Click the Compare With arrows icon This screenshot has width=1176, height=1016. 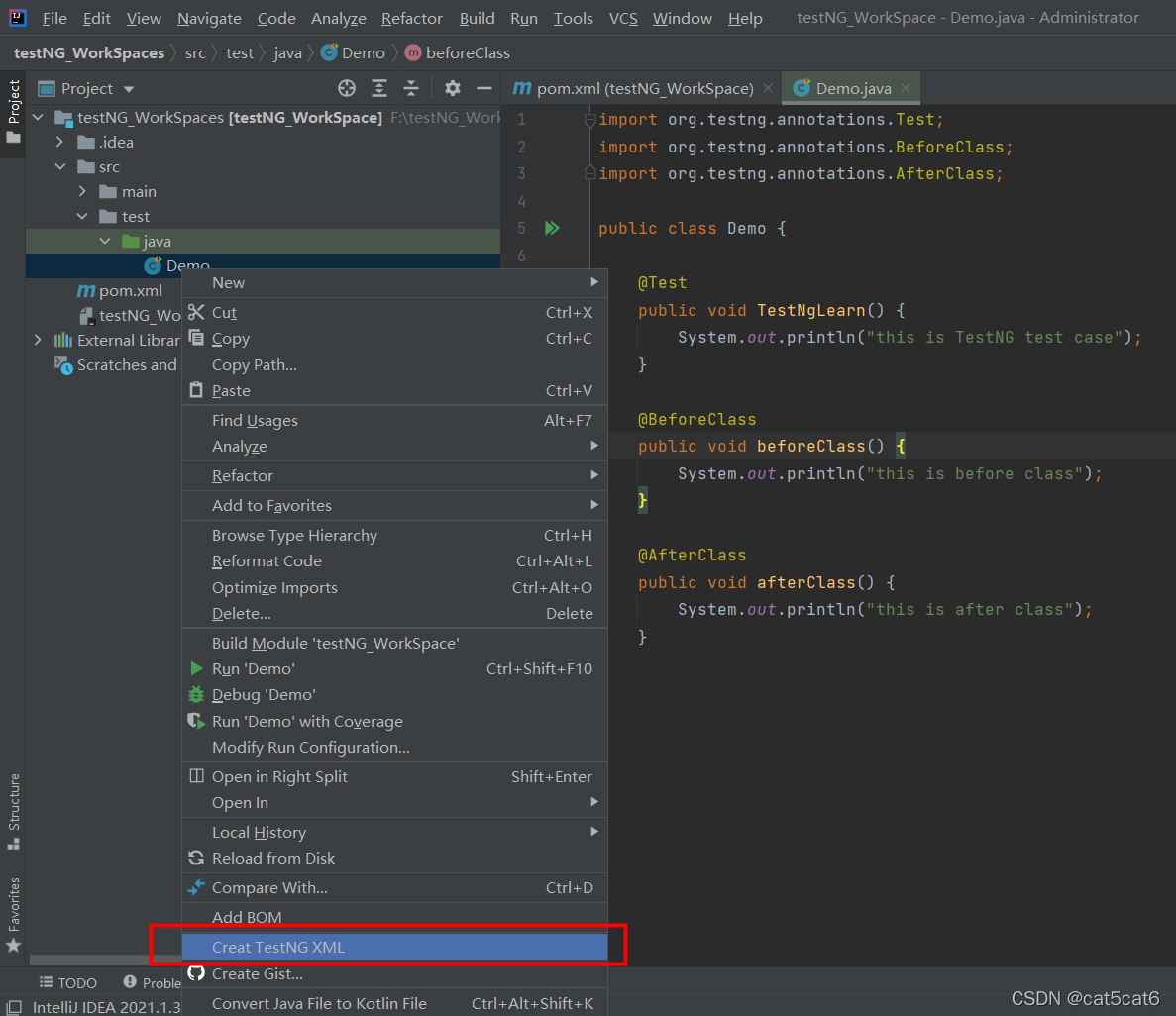[196, 887]
